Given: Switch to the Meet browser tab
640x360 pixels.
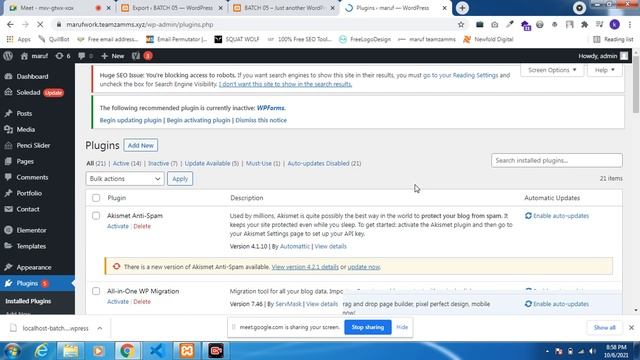Looking at the screenshot, I should pos(59,8).
